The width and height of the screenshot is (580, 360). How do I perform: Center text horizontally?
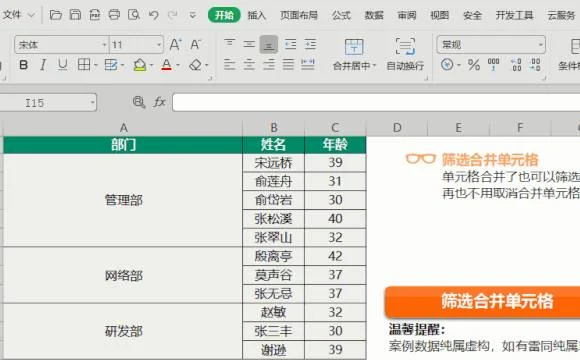coord(249,65)
